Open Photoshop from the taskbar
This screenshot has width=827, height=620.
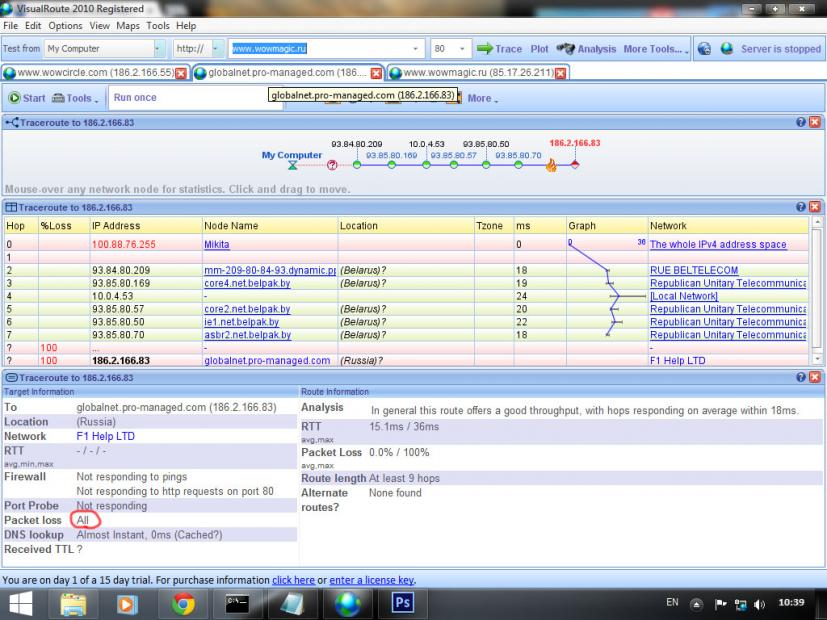click(402, 603)
